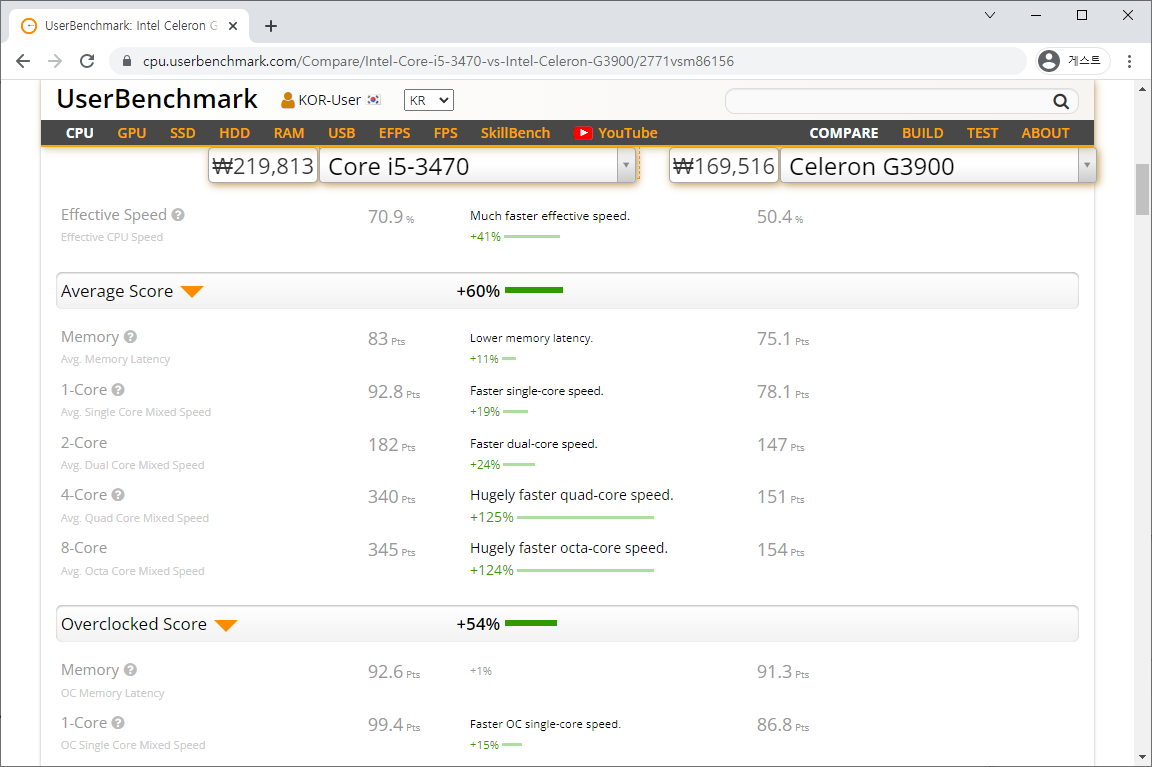Click the 340 Pts quad-core score

[392, 497]
